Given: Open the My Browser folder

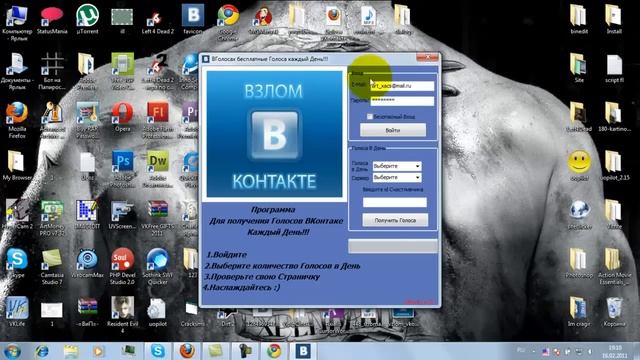Looking at the screenshot, I should (x=17, y=165).
